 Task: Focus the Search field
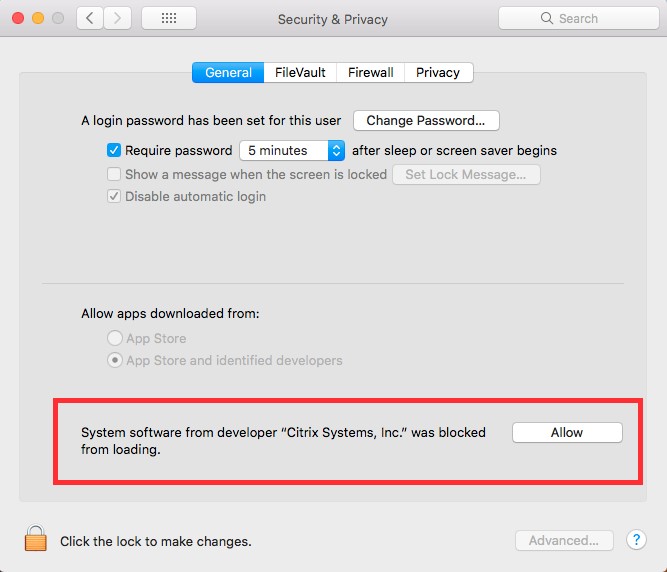579,18
